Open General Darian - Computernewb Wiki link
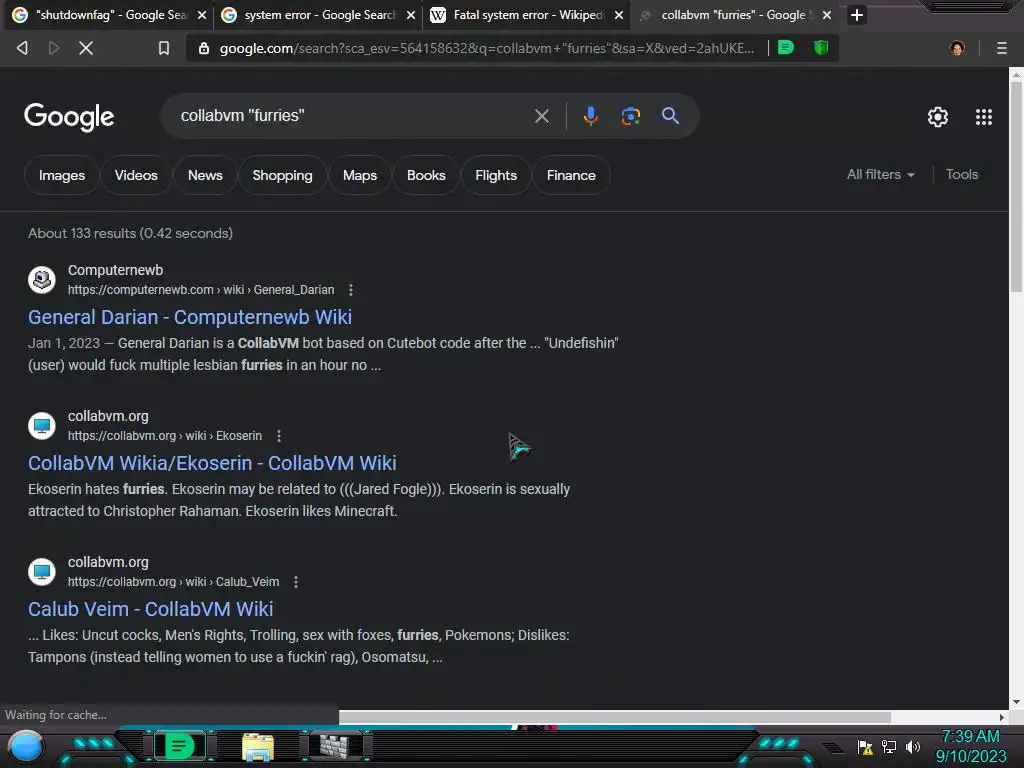This screenshot has width=1024, height=768. (190, 317)
